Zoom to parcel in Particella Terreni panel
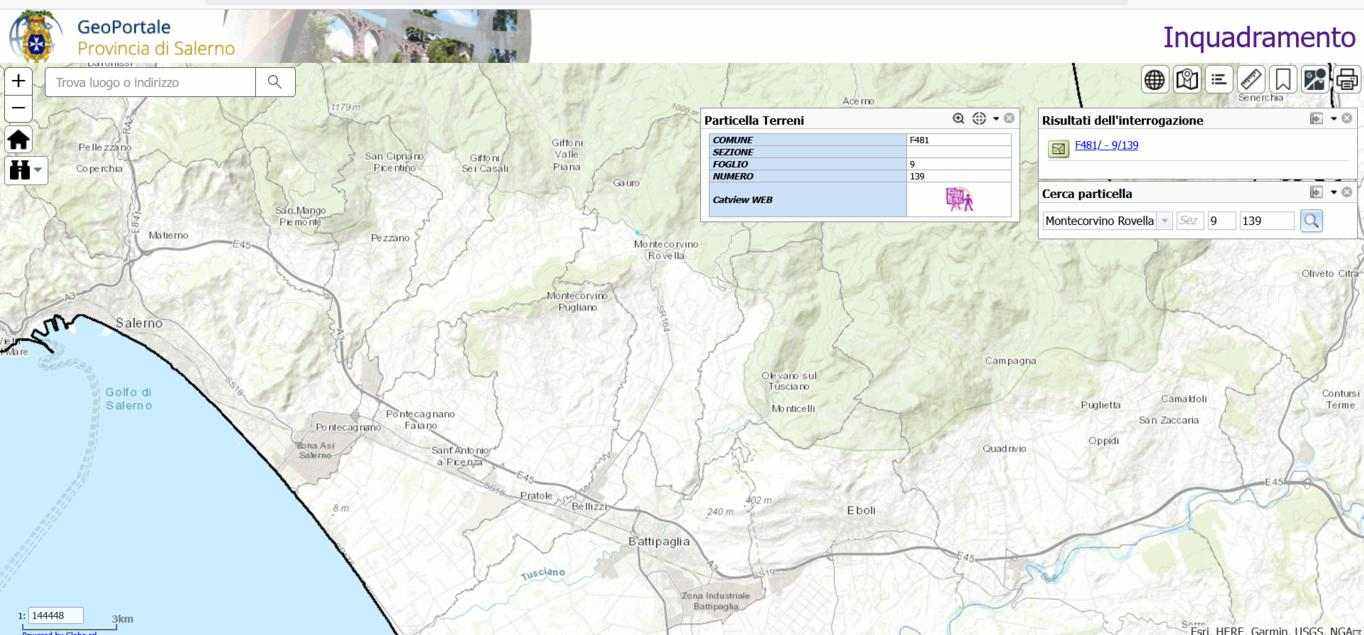 [958, 119]
